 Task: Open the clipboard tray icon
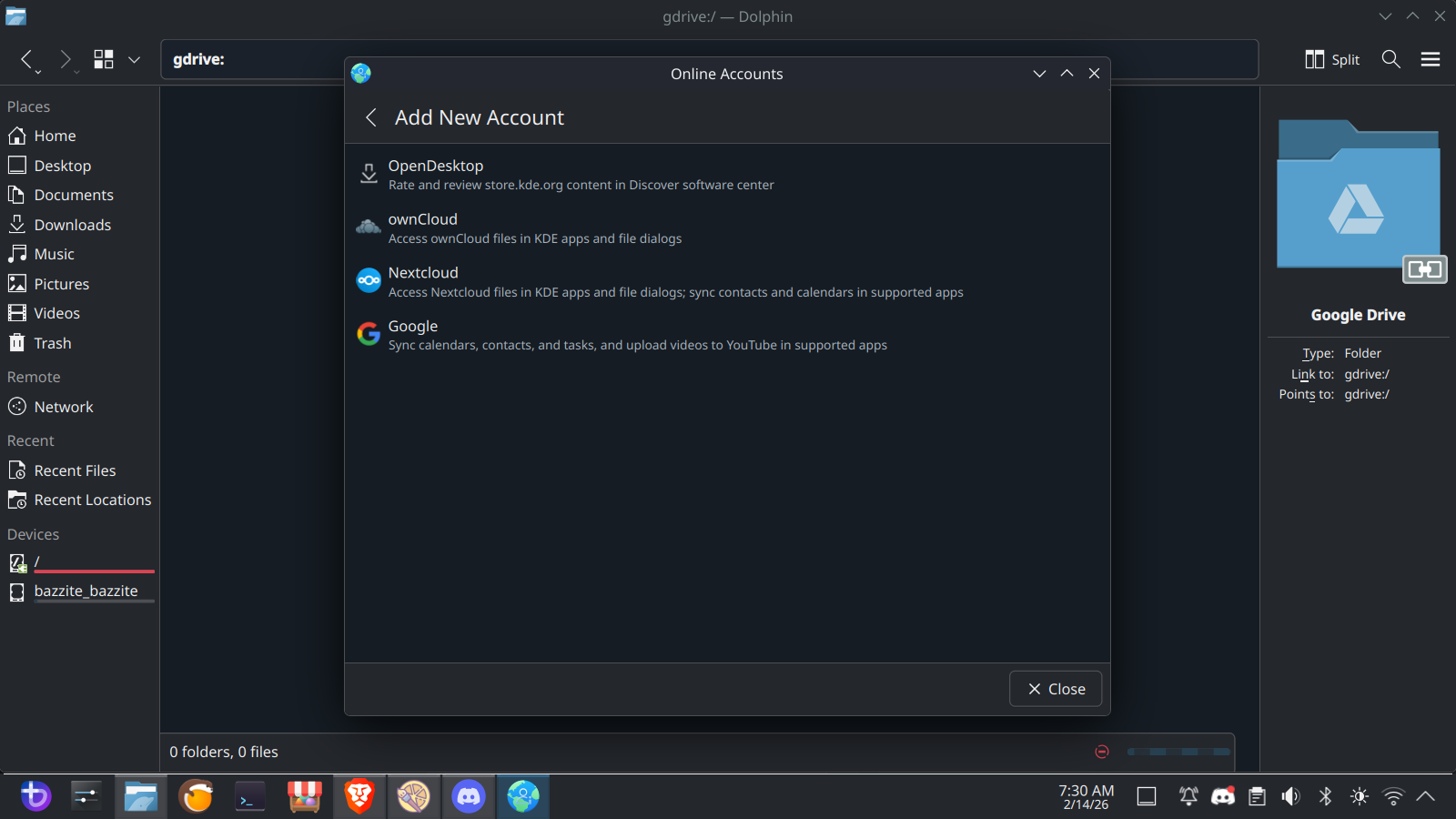coord(1257,797)
